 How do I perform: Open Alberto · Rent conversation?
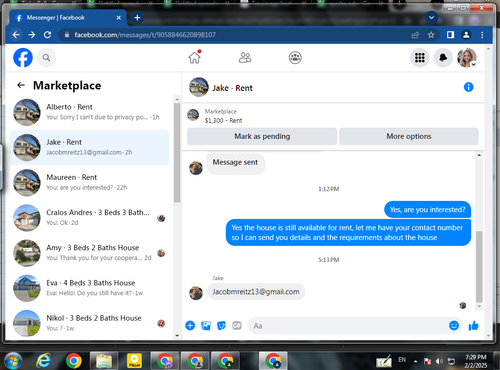pyautogui.click(x=89, y=112)
